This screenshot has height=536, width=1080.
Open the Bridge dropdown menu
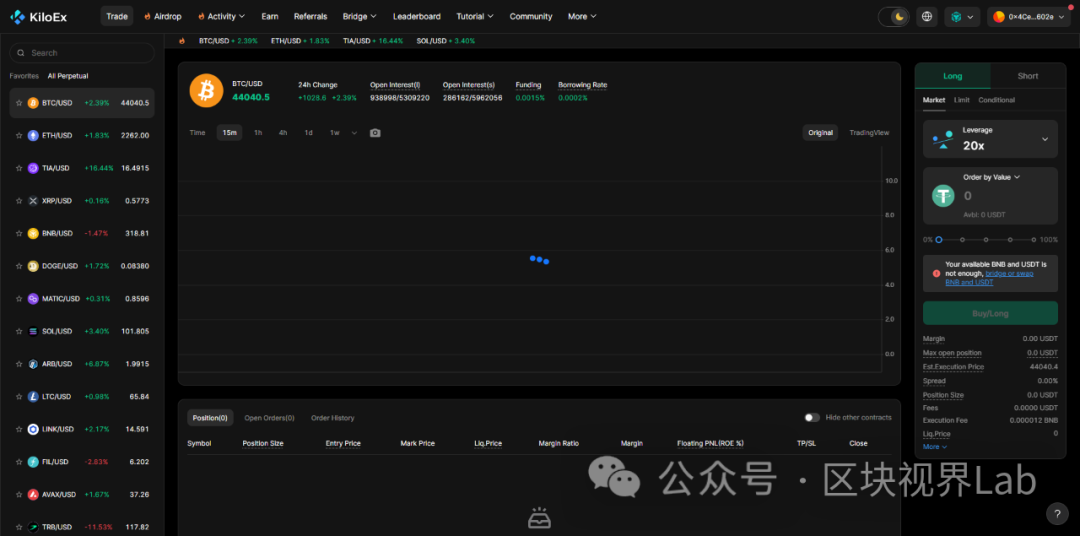tap(360, 17)
